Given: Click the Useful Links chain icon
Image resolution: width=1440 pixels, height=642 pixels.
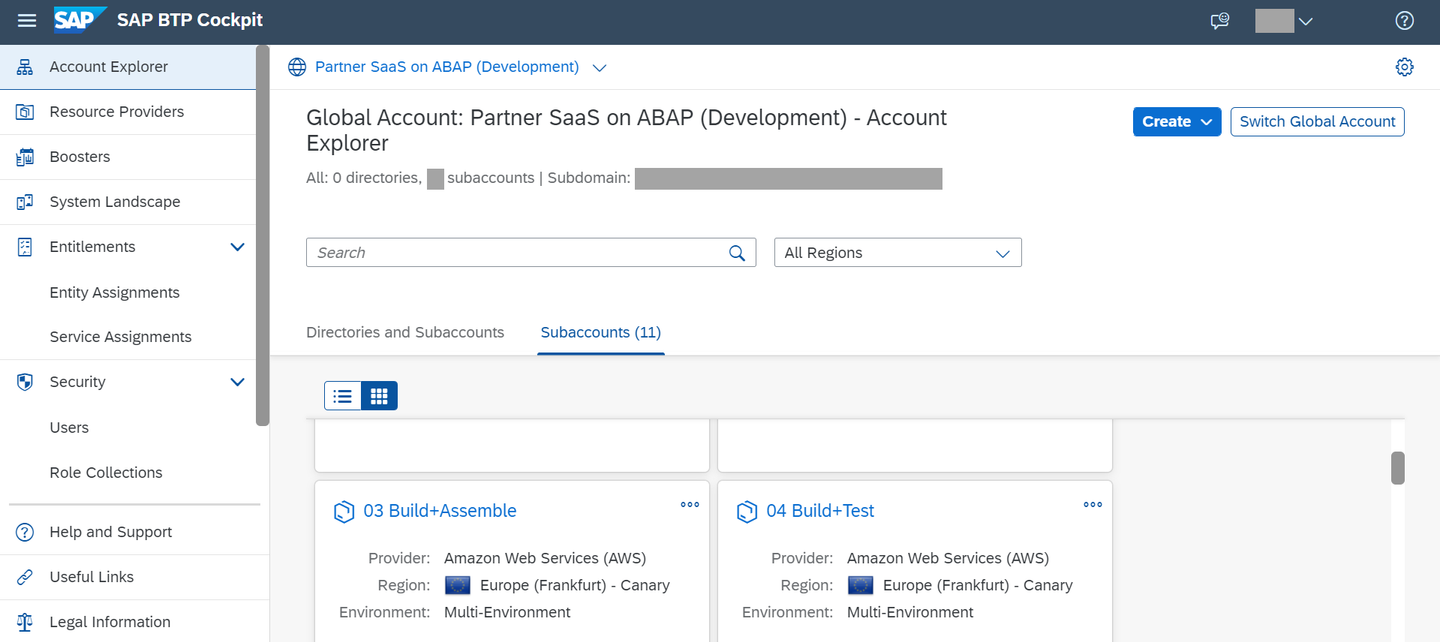Looking at the screenshot, I should [26, 577].
